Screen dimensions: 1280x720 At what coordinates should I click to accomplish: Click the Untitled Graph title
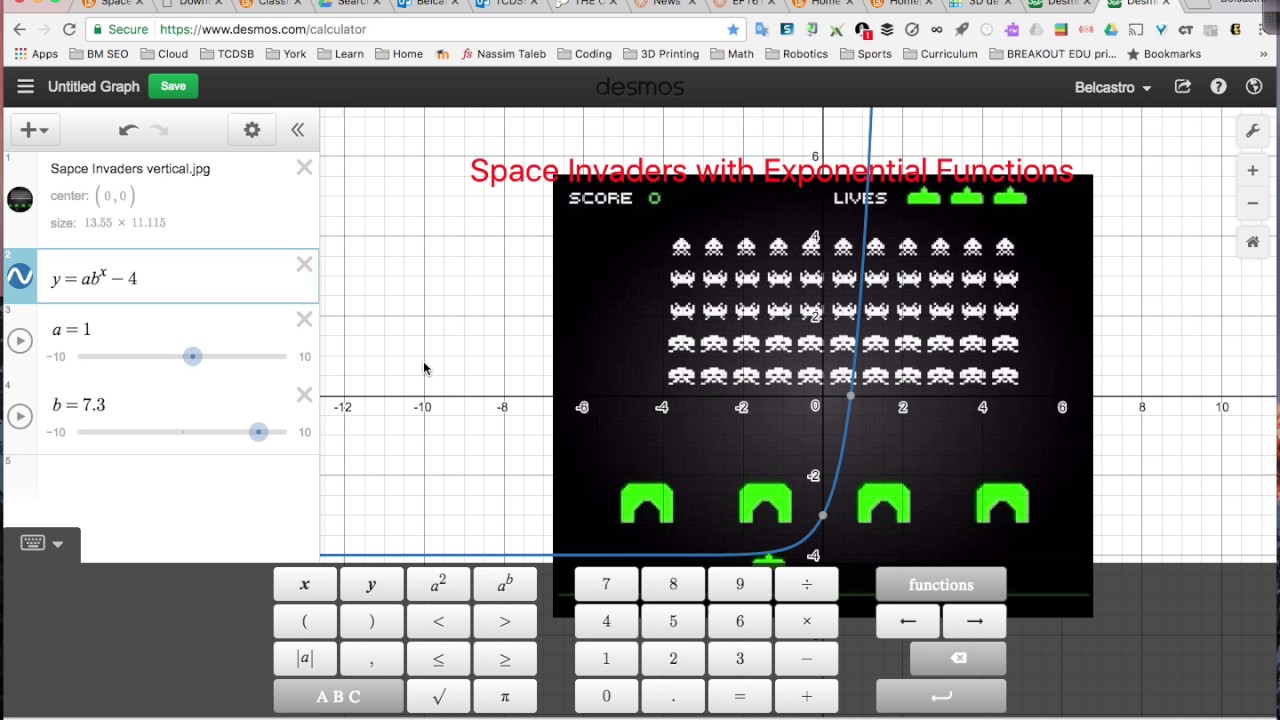coord(94,87)
